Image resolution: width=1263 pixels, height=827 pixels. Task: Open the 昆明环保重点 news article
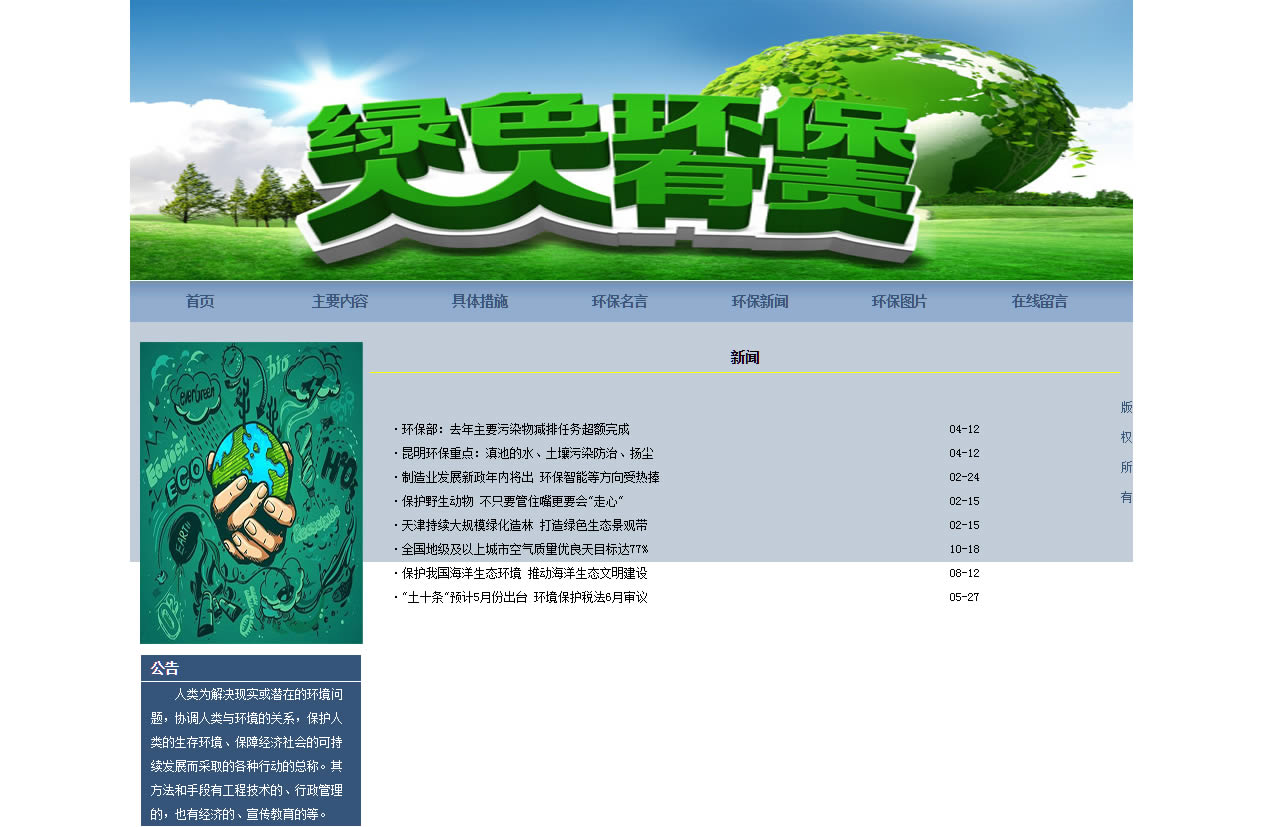click(527, 454)
